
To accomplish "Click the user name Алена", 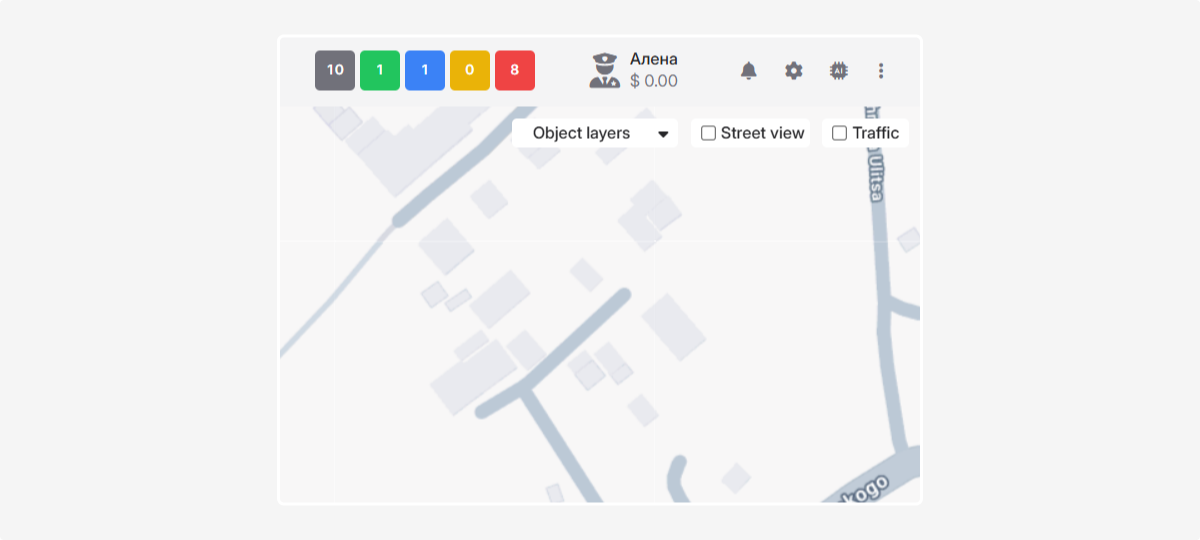I will (654, 59).
